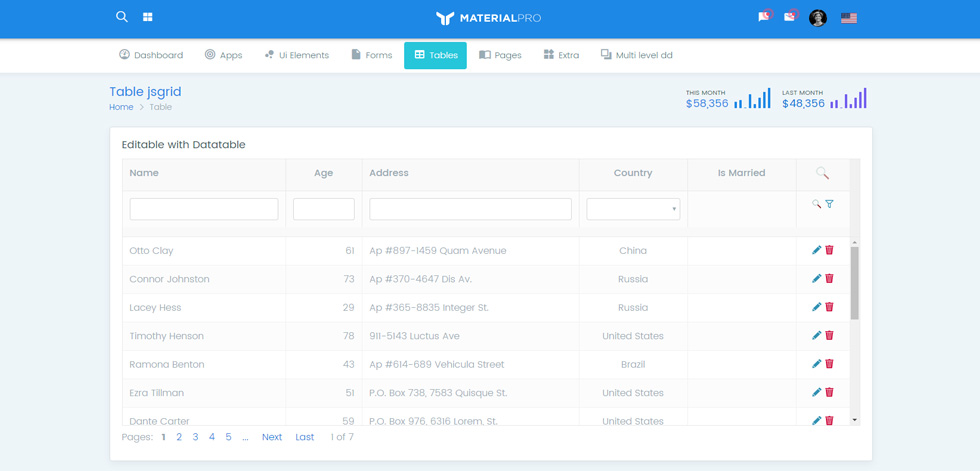Open the user profile avatar

pos(818,17)
